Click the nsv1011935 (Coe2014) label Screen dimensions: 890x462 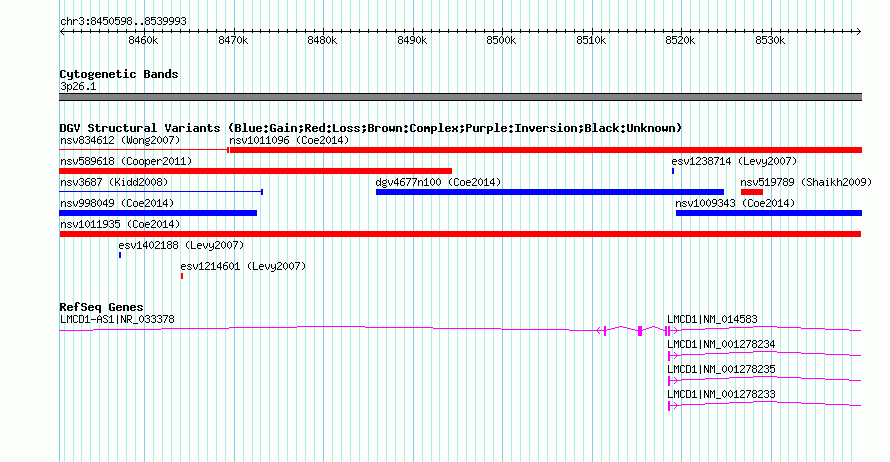point(120,224)
